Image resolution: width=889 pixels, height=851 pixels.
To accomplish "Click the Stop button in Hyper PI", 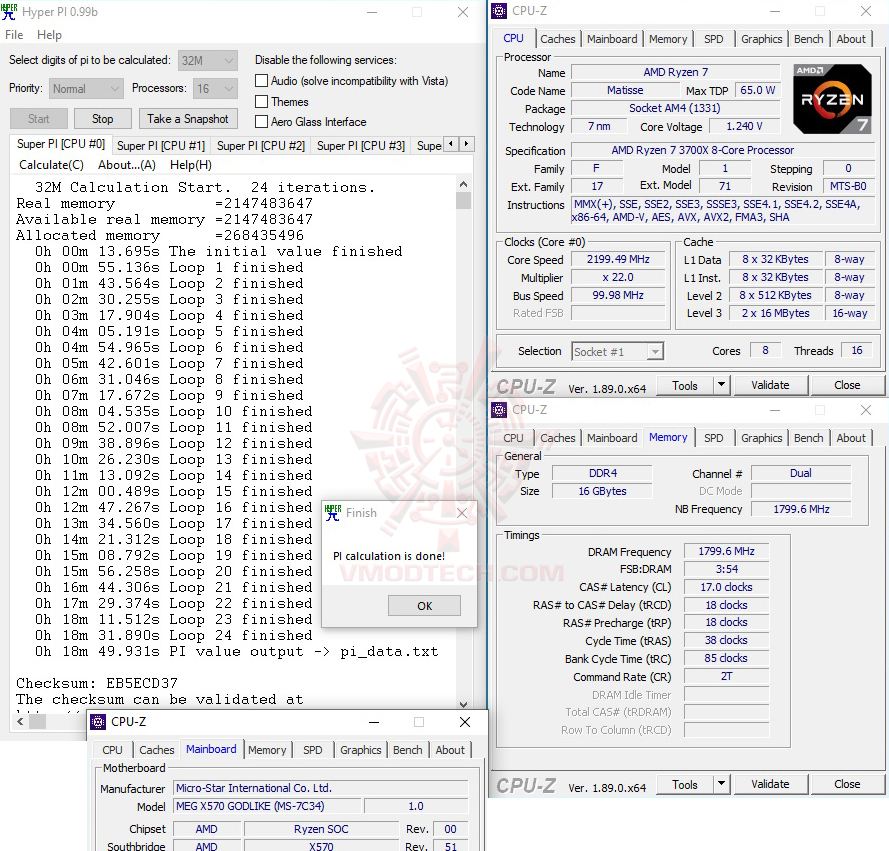I will [103, 119].
